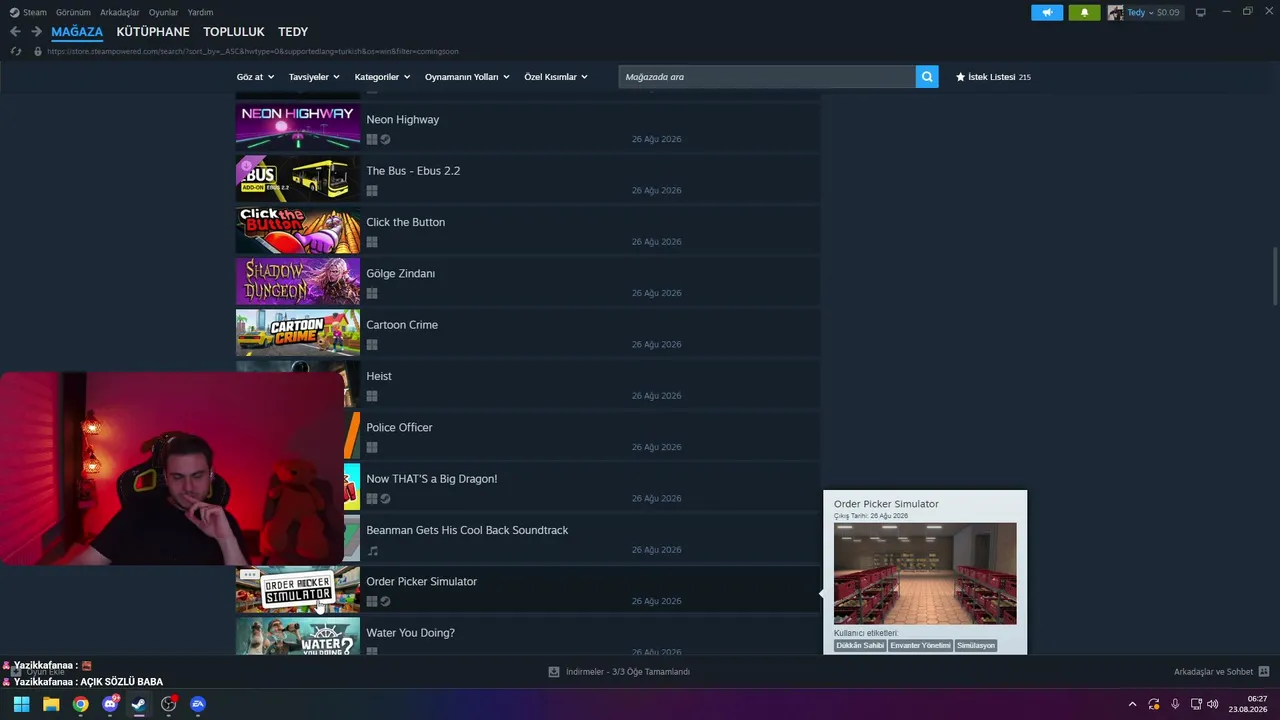Screen dimensions: 1280x720
Task: Click the star icon beside İstek Listesi
Action: [x=960, y=77]
